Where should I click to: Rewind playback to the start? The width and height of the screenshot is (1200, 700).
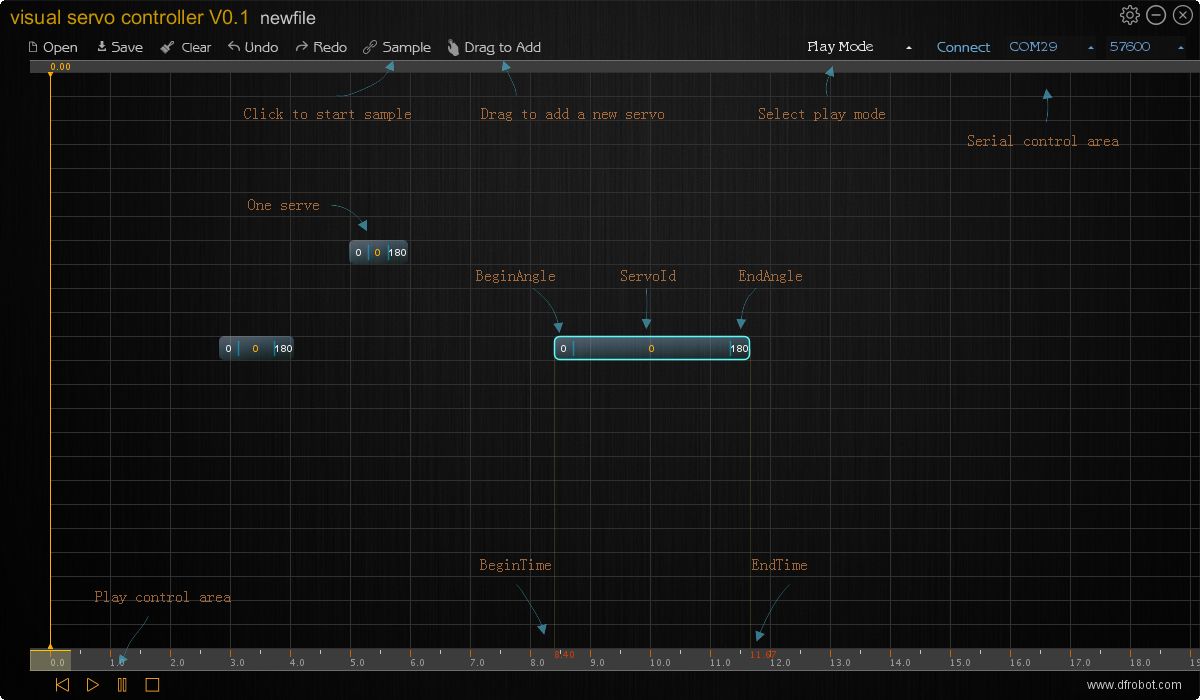(62, 685)
